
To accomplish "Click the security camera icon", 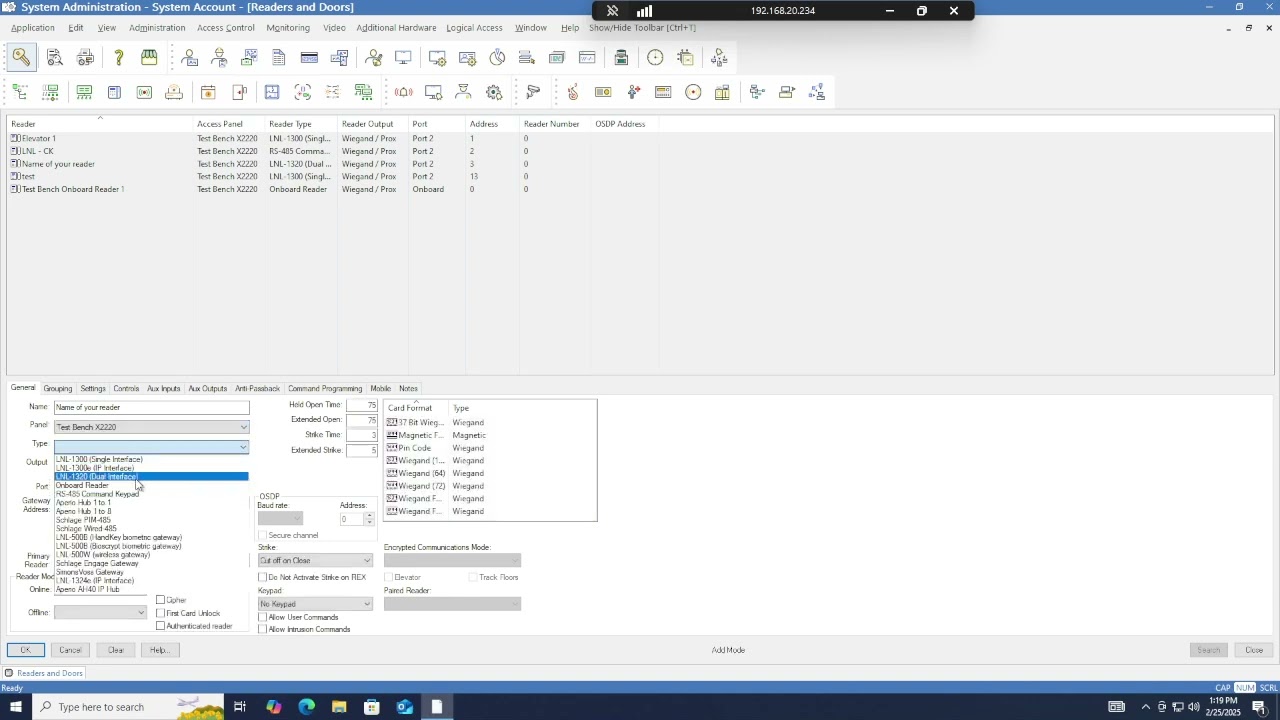I will 533,92.
